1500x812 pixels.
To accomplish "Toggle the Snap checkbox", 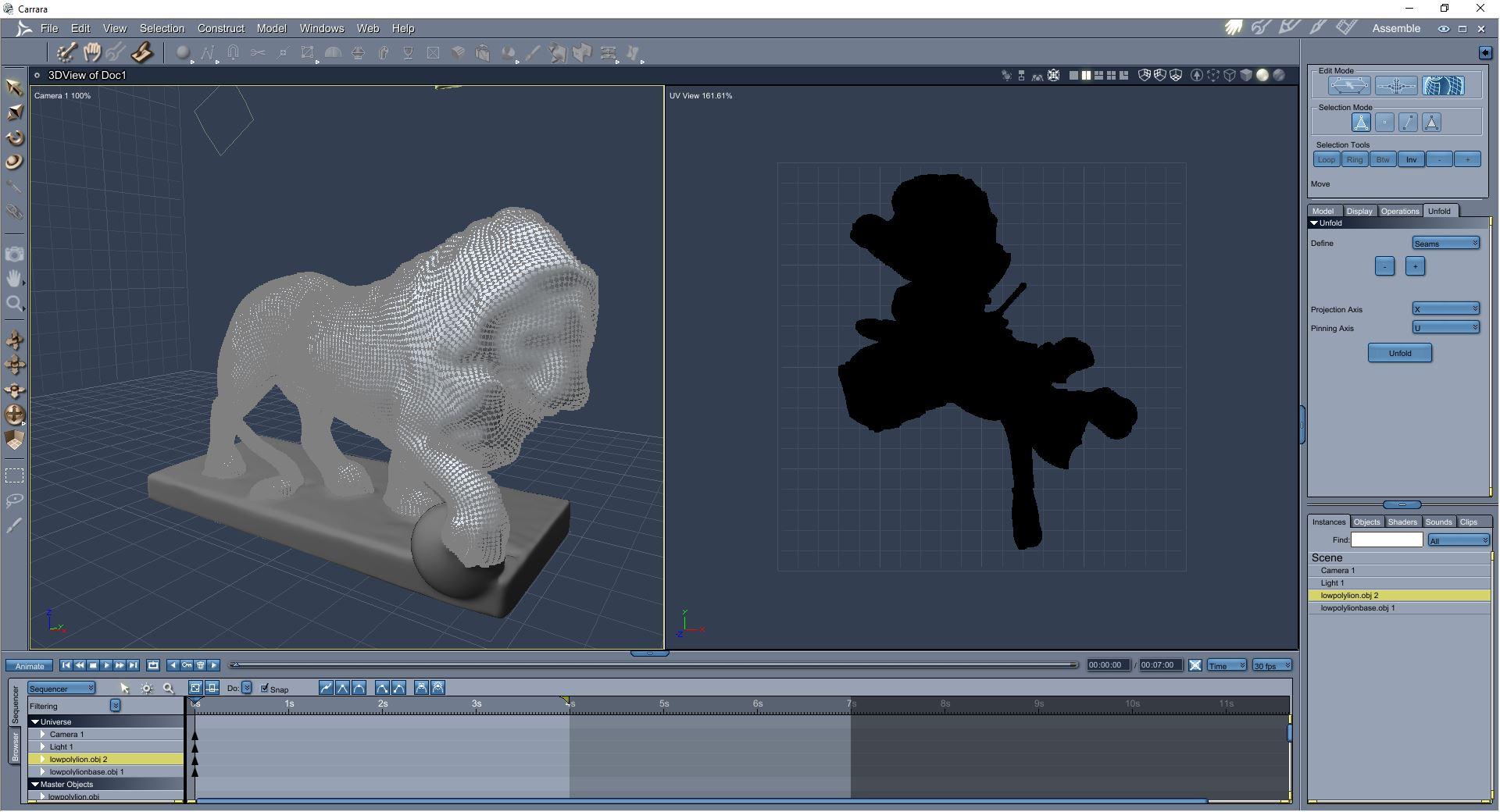I will (265, 688).
